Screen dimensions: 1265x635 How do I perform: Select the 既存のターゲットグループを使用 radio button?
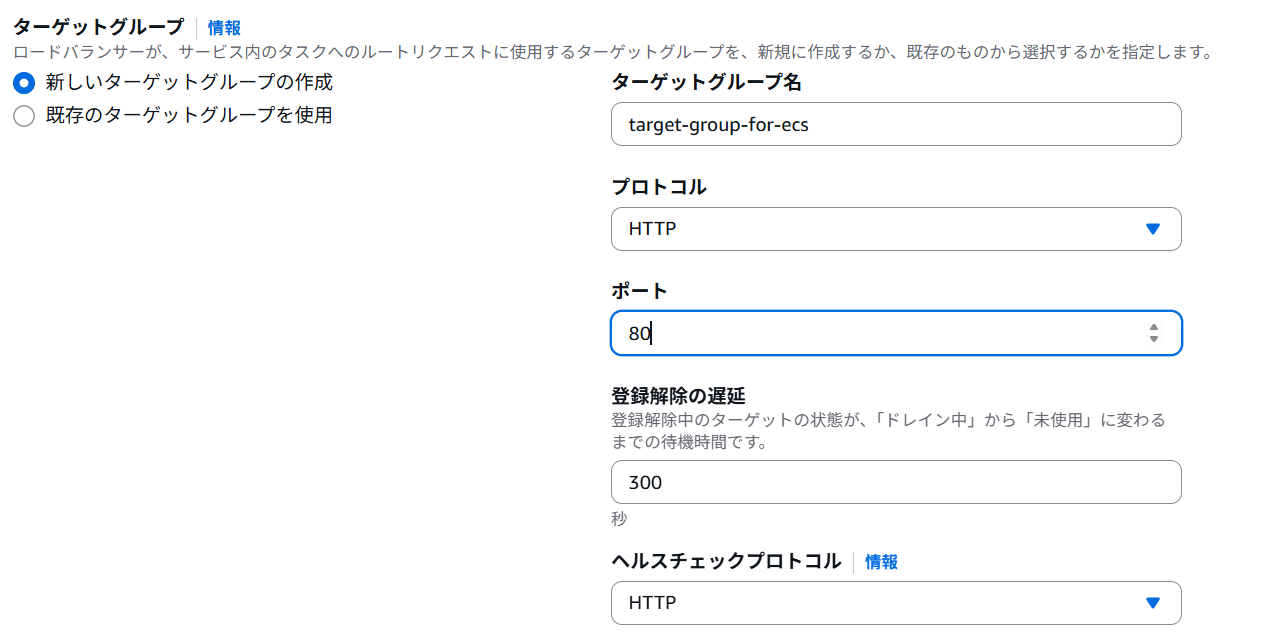24,116
